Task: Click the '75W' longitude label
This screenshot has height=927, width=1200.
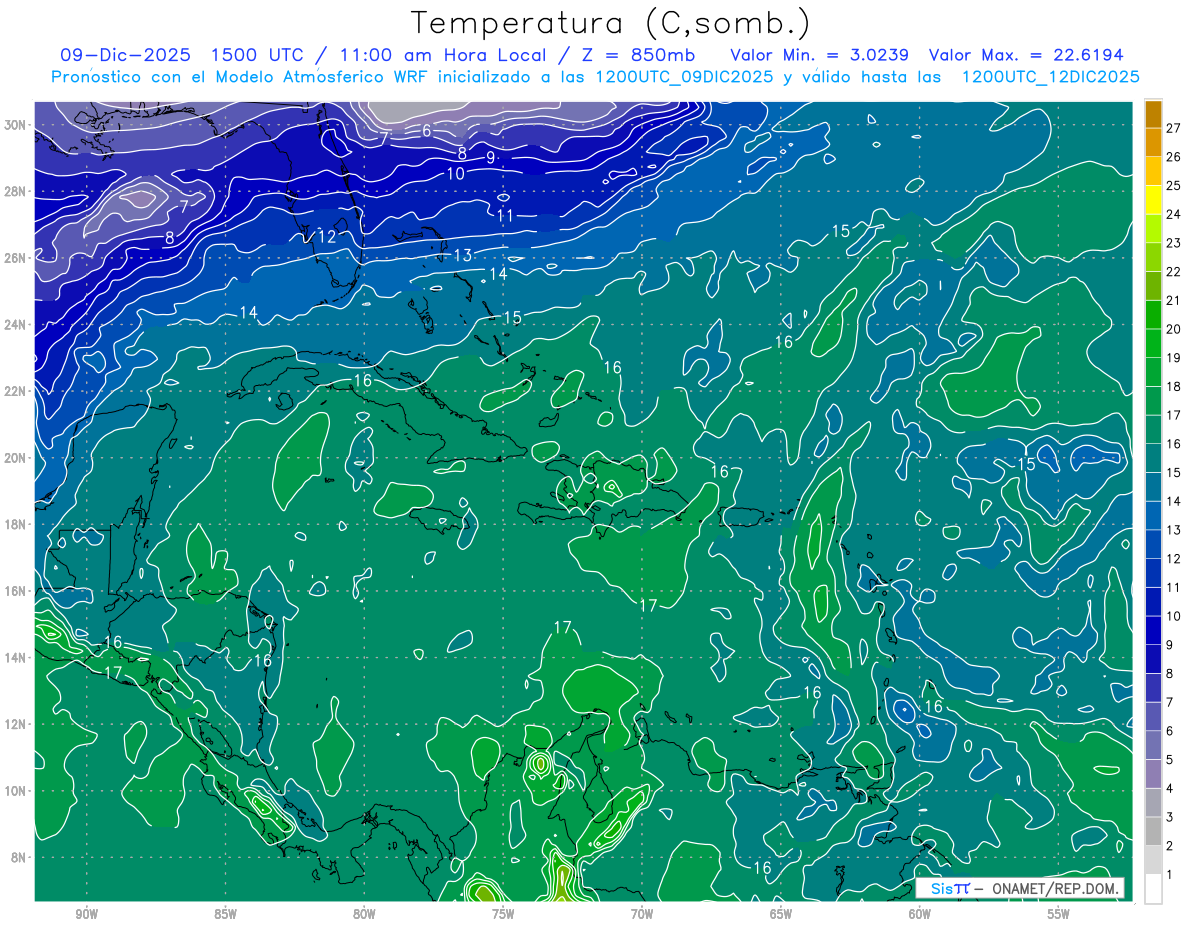Action: 503,914
